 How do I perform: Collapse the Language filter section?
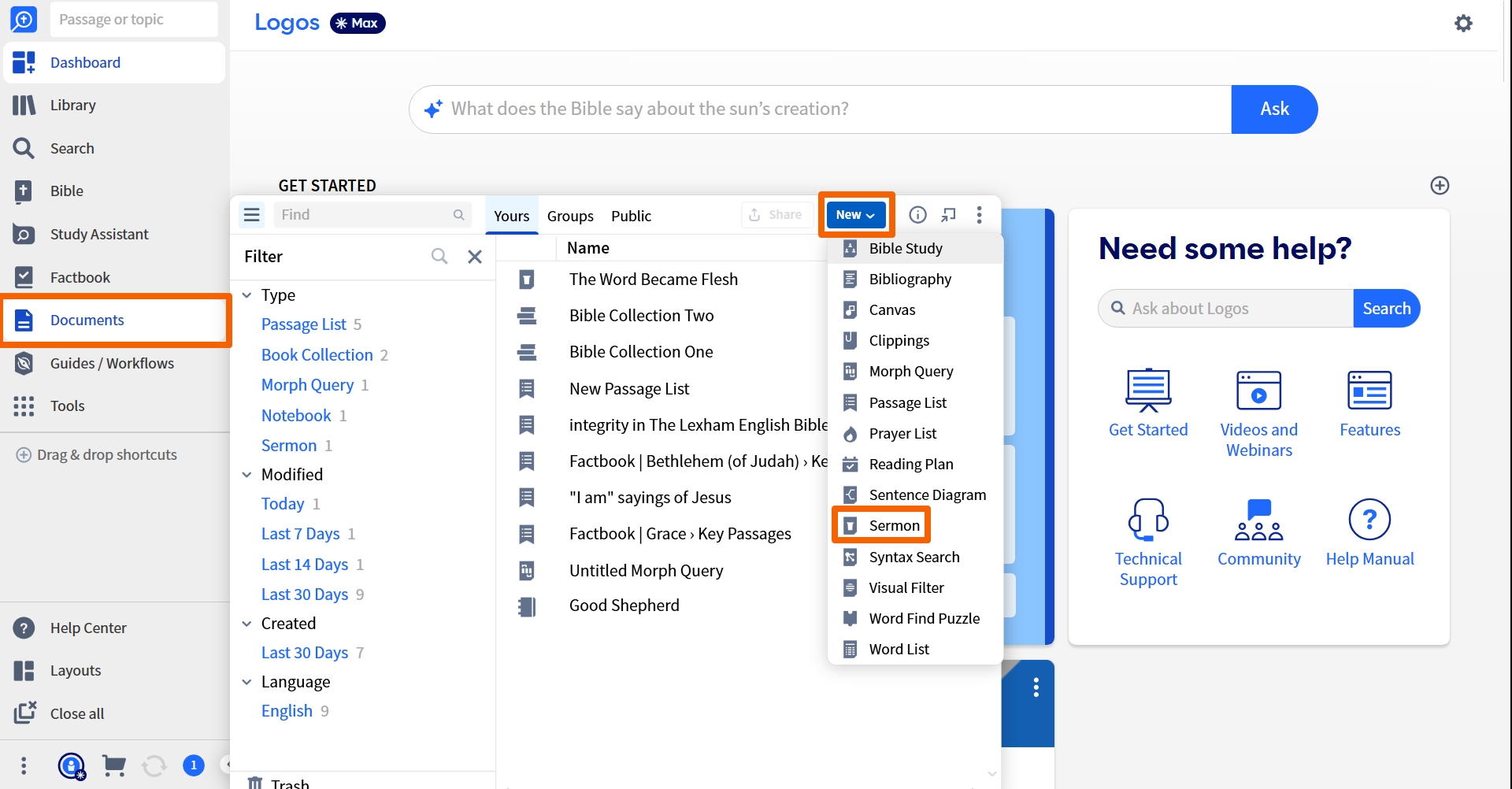pyautogui.click(x=246, y=682)
